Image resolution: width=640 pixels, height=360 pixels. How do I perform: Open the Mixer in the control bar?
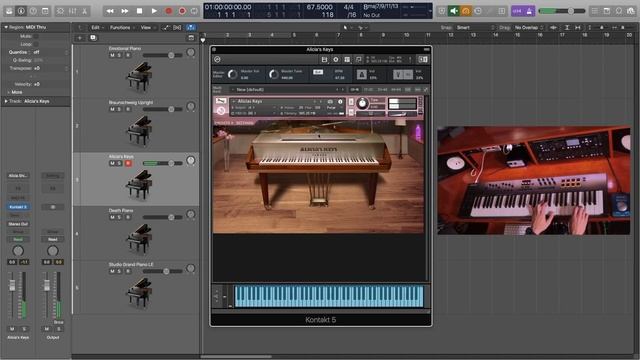pos(72,11)
